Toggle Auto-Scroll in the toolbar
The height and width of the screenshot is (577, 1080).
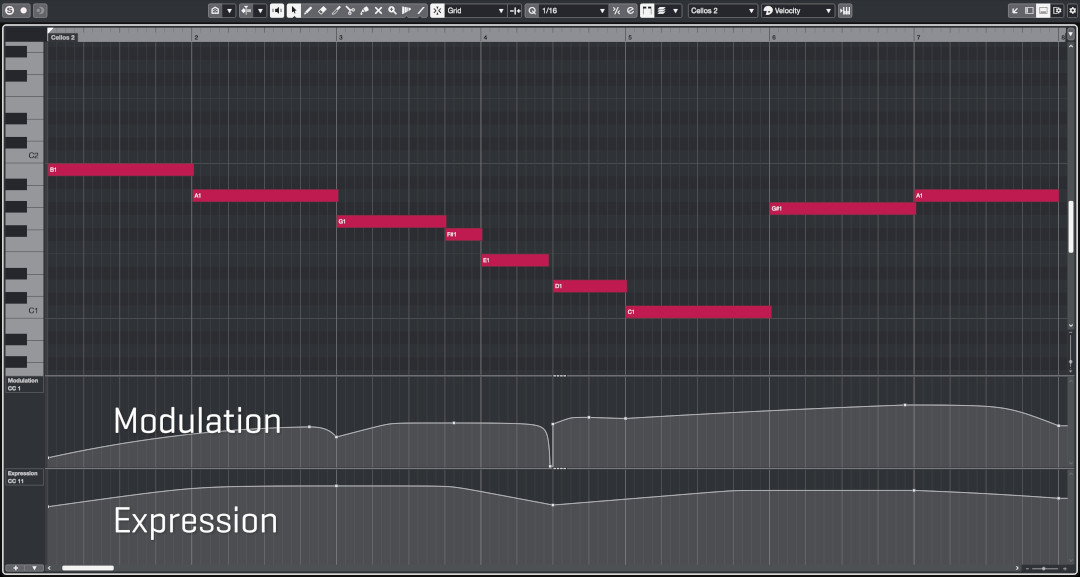[246, 11]
